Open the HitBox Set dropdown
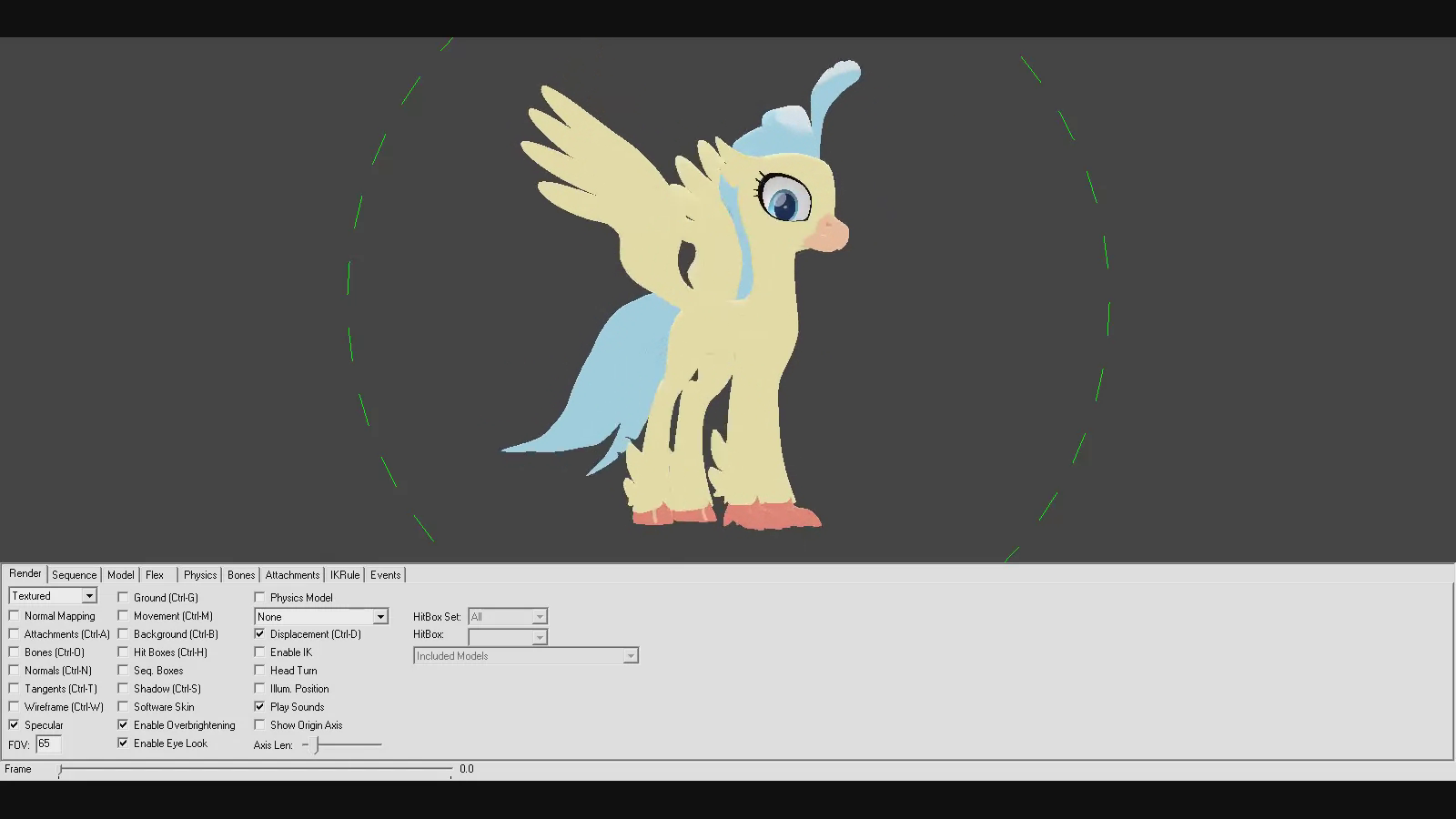1456x819 pixels. tap(539, 617)
